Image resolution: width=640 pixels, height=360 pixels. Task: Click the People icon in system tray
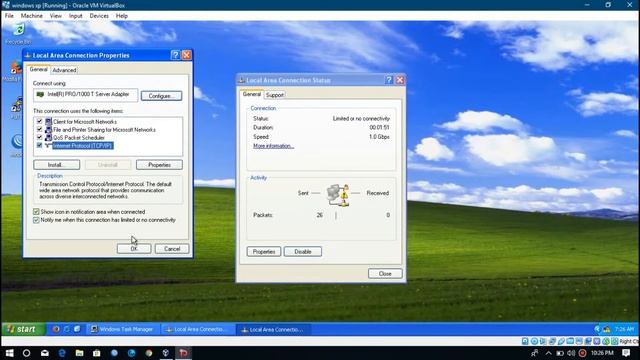coord(534,353)
